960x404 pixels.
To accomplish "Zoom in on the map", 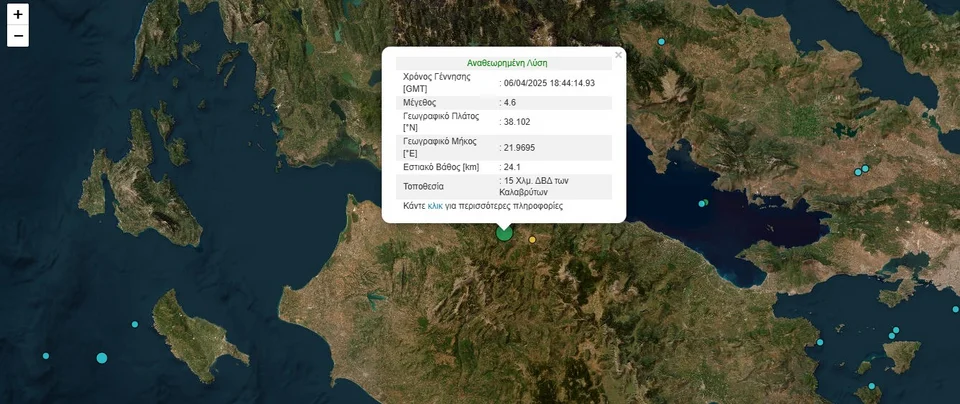I will pyautogui.click(x=18, y=15).
